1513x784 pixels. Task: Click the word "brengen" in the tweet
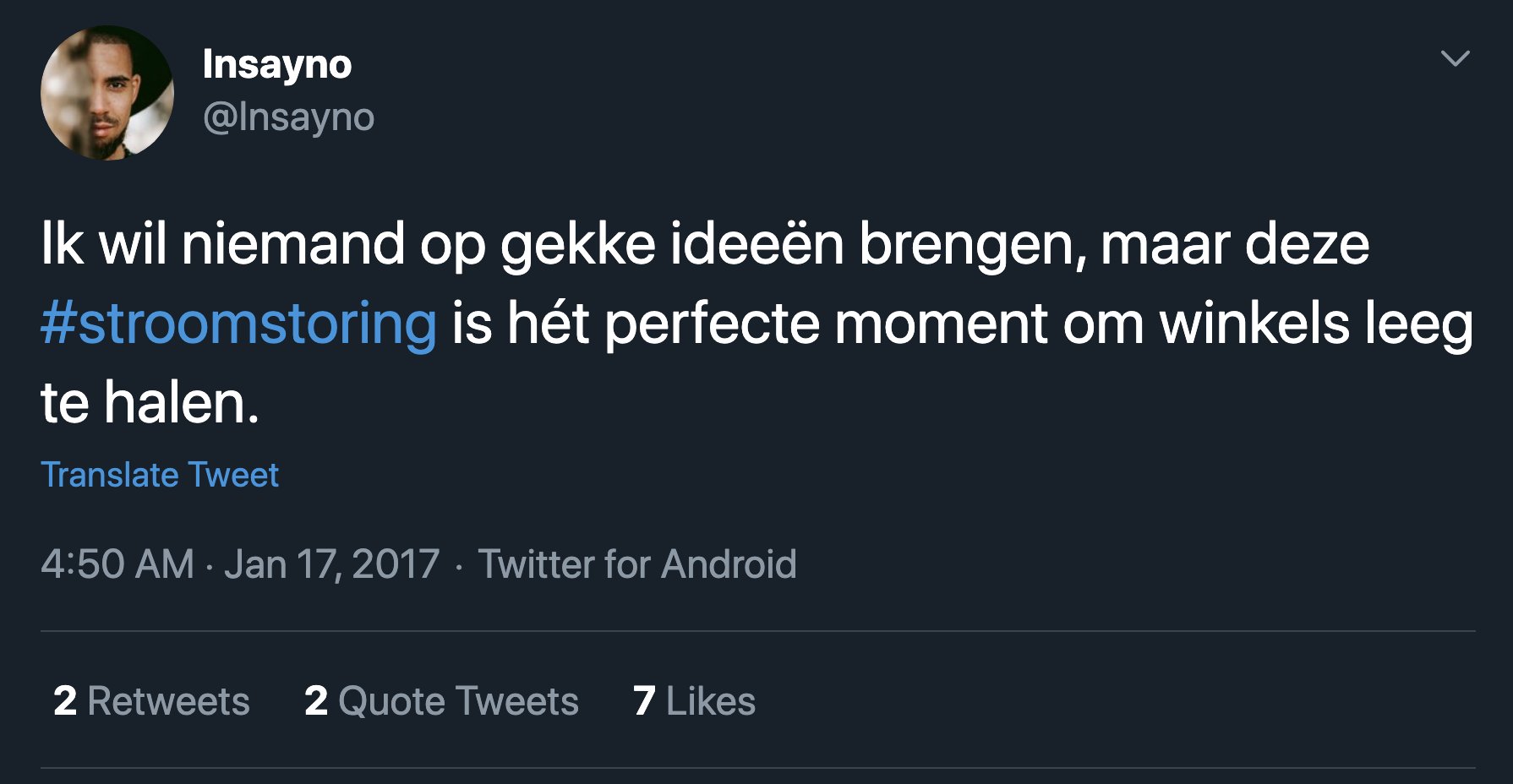pos(970,245)
